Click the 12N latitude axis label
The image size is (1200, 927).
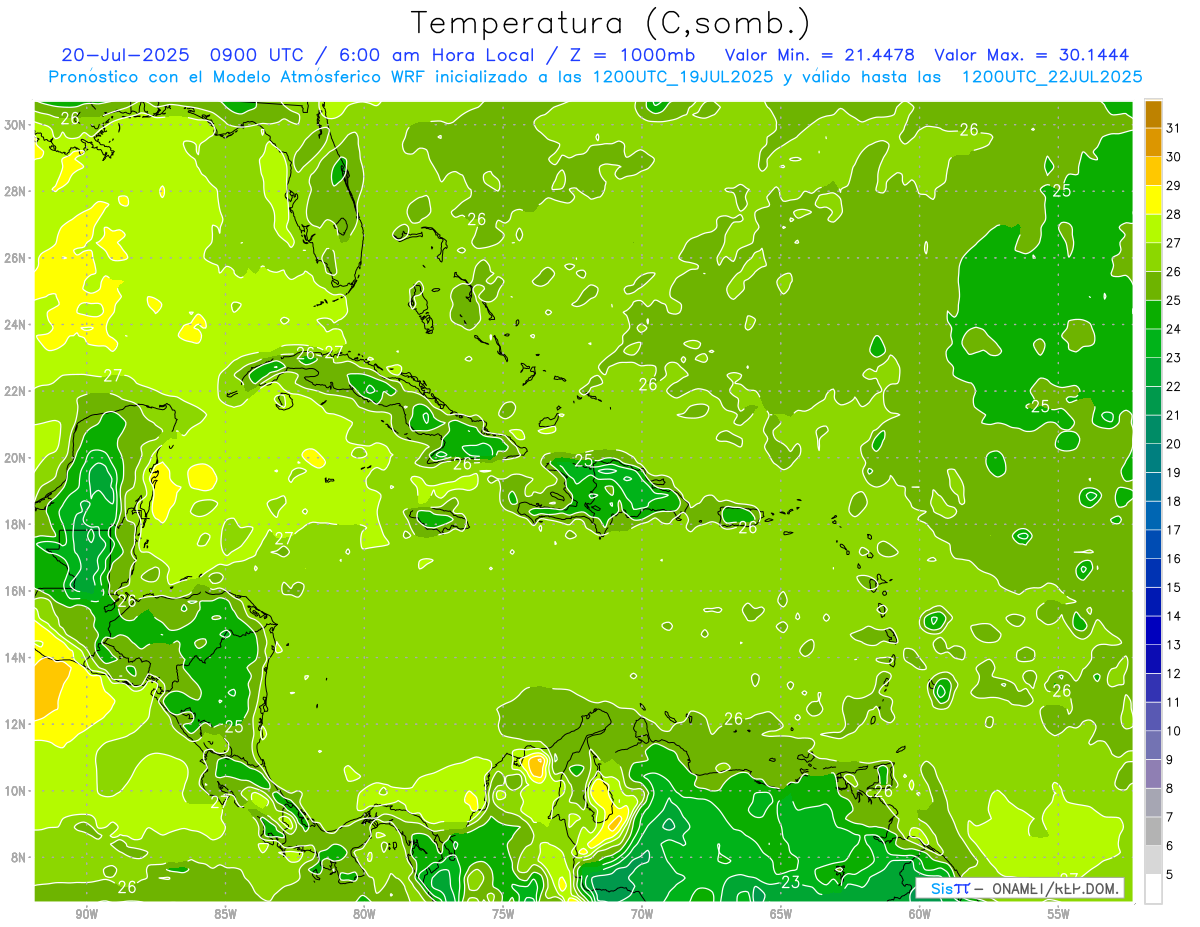(16, 724)
